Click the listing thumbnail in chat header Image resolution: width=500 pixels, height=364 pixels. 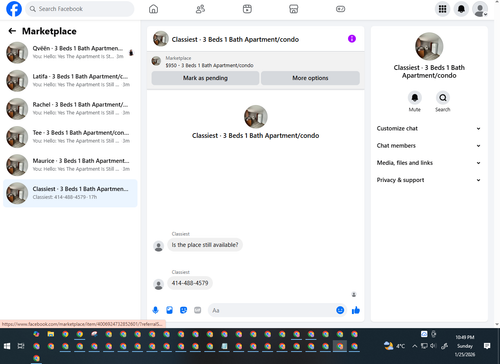click(x=161, y=39)
